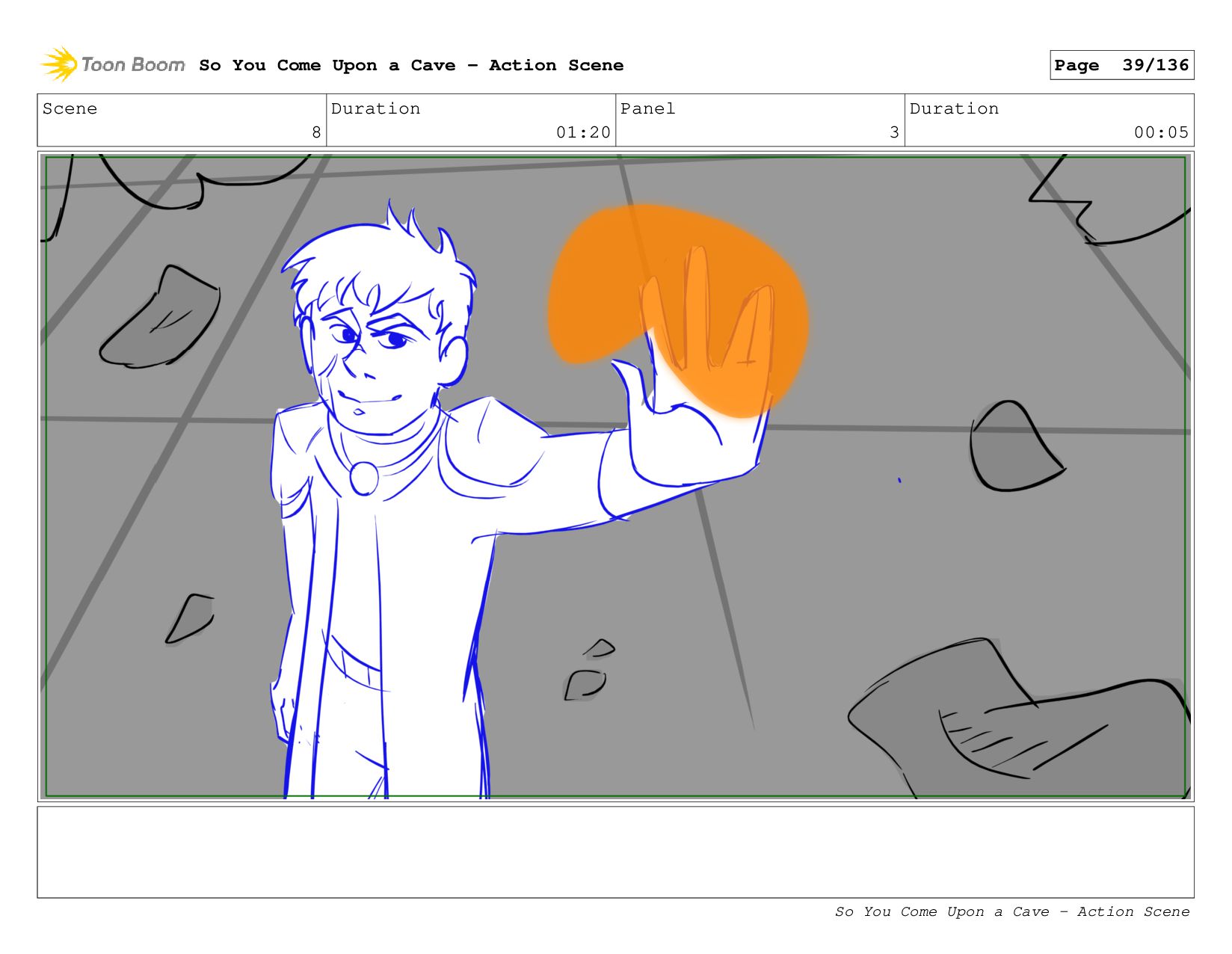Click the 'Duration' label next to Panel

[x=954, y=108]
